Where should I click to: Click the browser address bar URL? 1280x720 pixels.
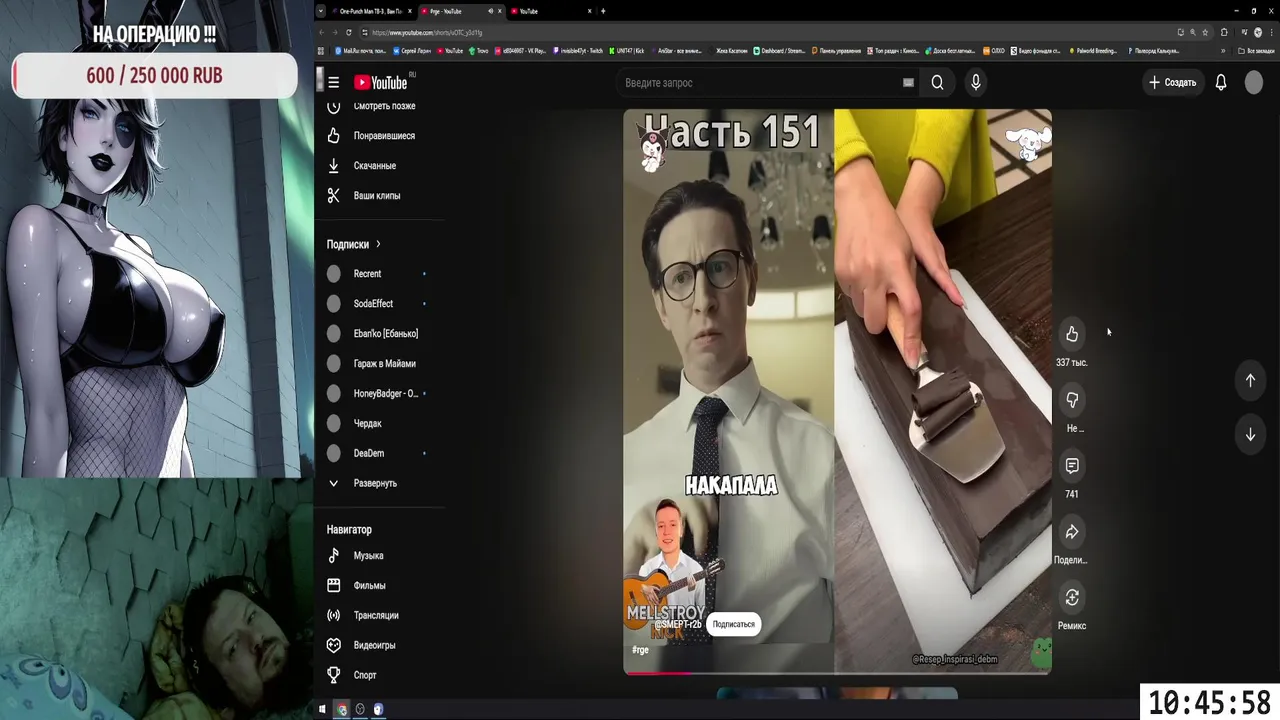coord(427,32)
